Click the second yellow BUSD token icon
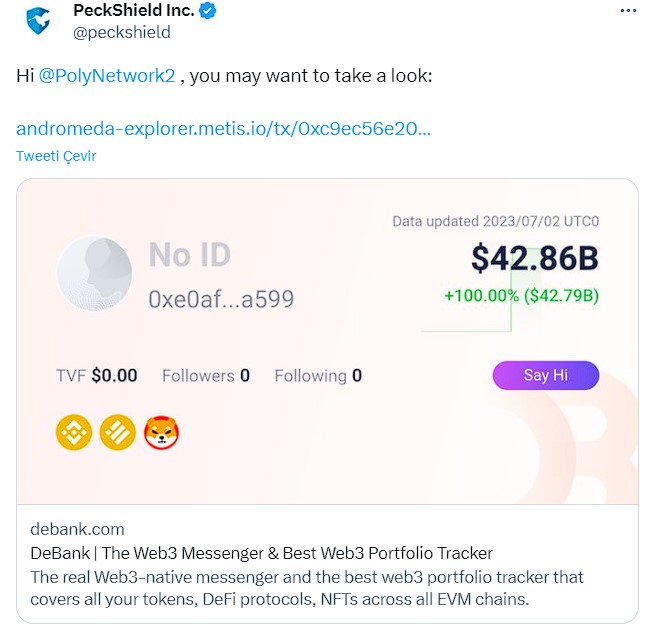The image size is (649, 630). 117,433
